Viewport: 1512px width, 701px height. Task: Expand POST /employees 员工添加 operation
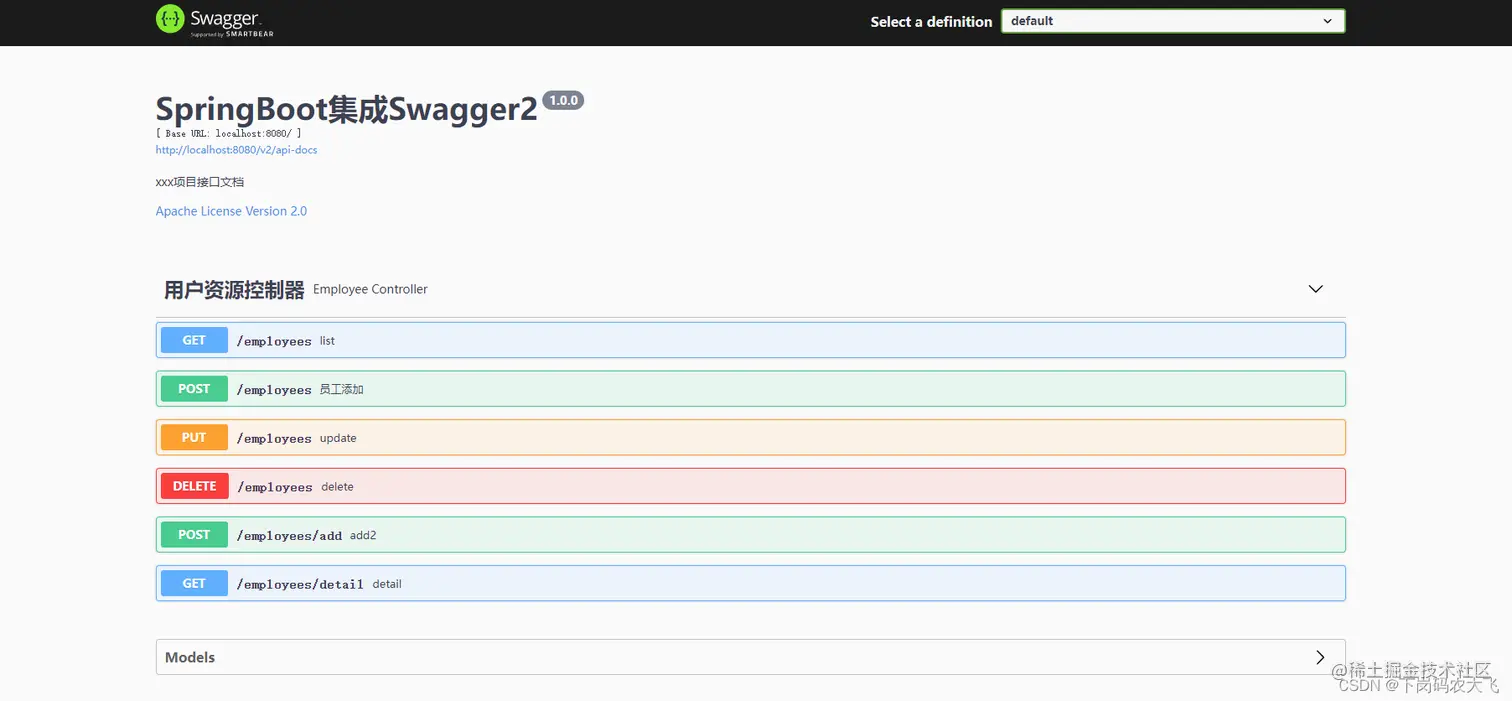(750, 389)
